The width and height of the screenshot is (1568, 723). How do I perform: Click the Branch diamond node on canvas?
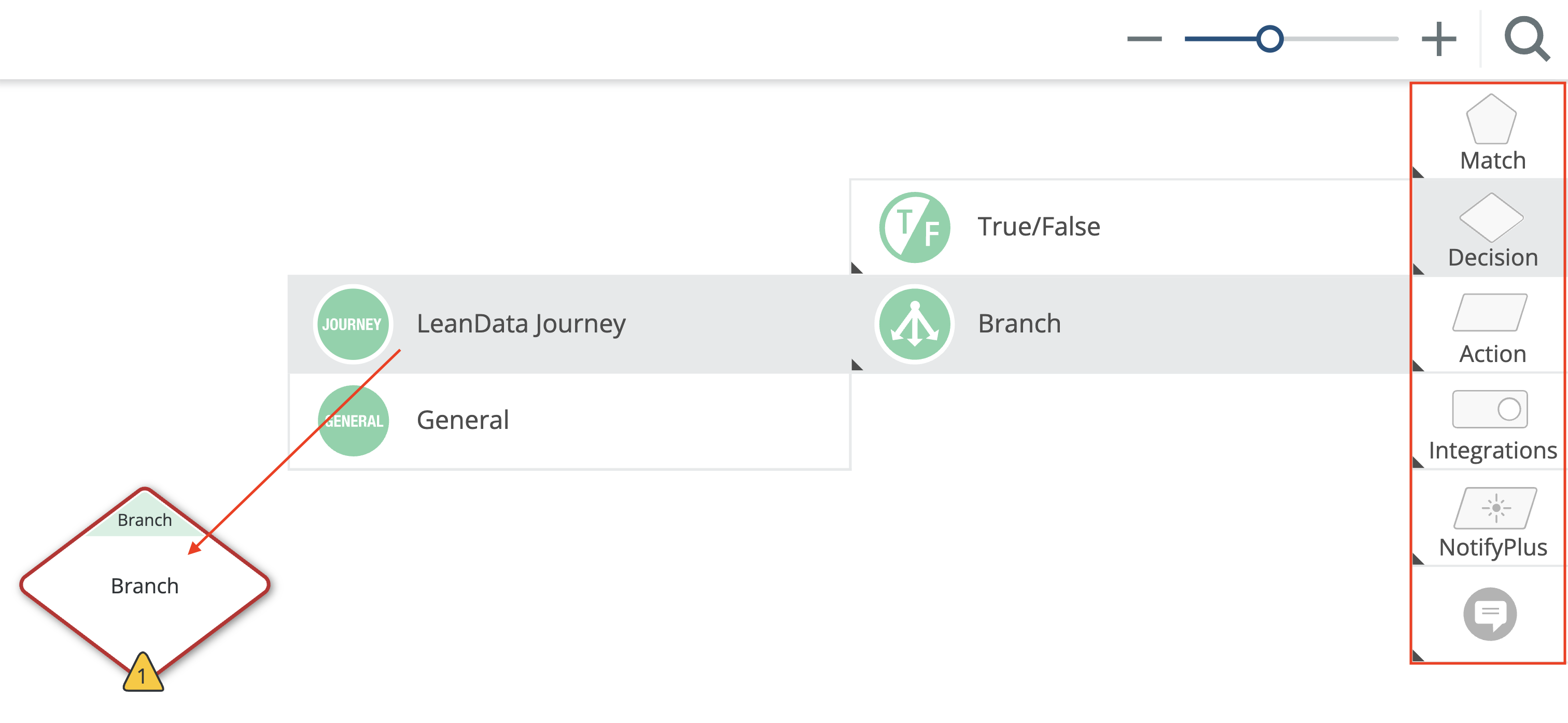point(144,586)
